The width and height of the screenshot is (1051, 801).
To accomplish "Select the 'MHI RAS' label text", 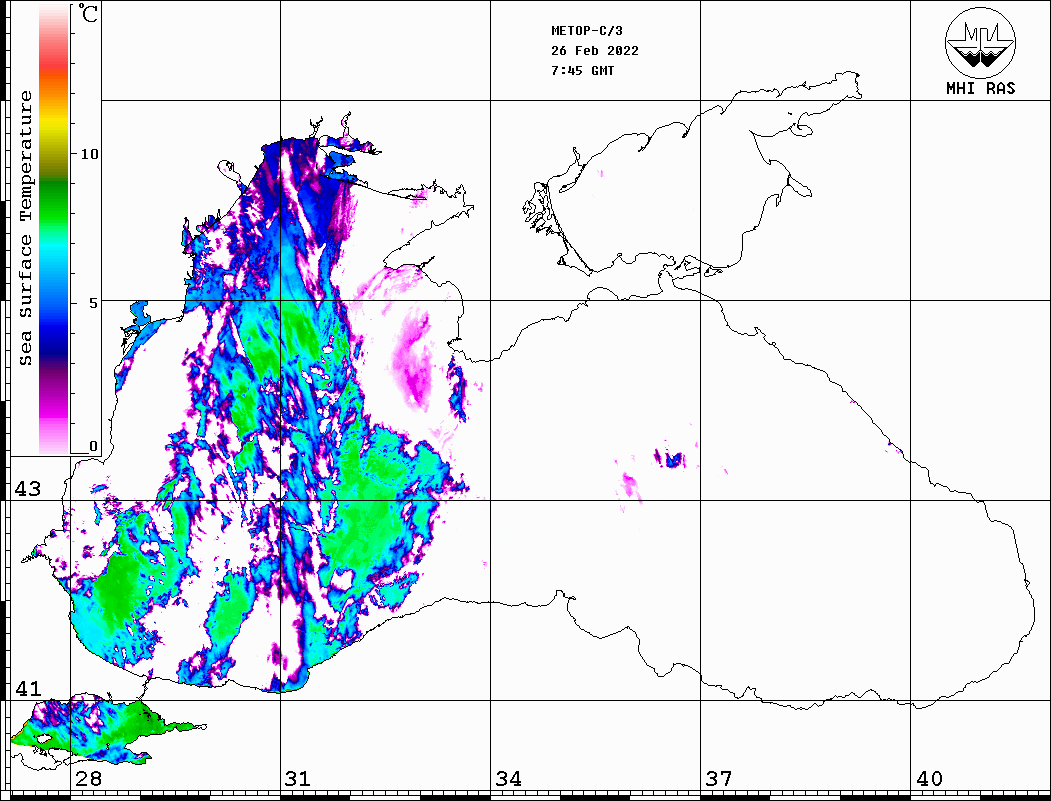I will [980, 88].
